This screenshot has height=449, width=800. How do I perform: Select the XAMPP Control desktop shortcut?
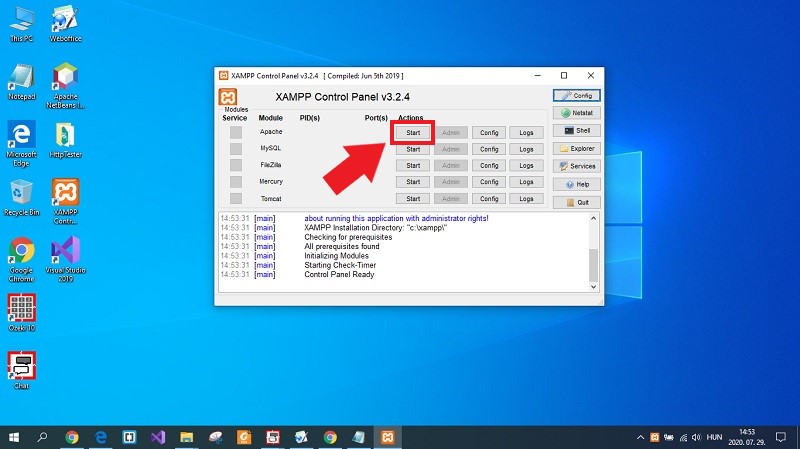[65, 202]
